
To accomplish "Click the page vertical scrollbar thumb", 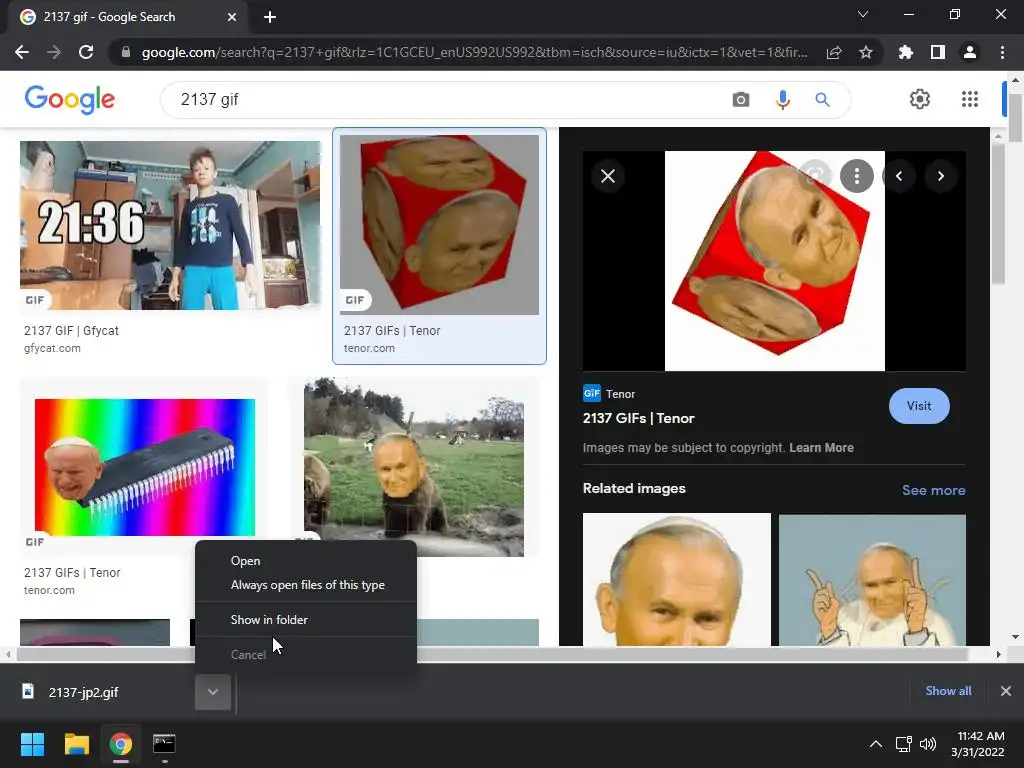I will tap(1015, 118).
